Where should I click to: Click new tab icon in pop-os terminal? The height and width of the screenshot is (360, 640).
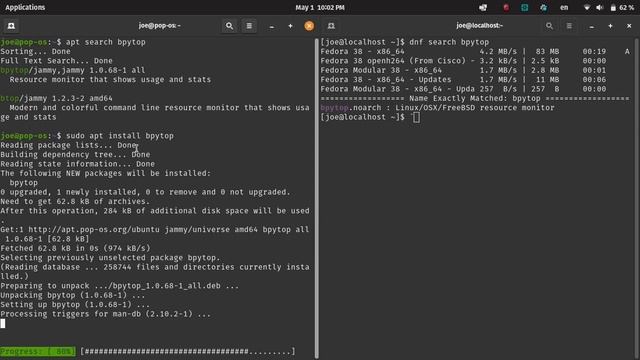coord(11,26)
